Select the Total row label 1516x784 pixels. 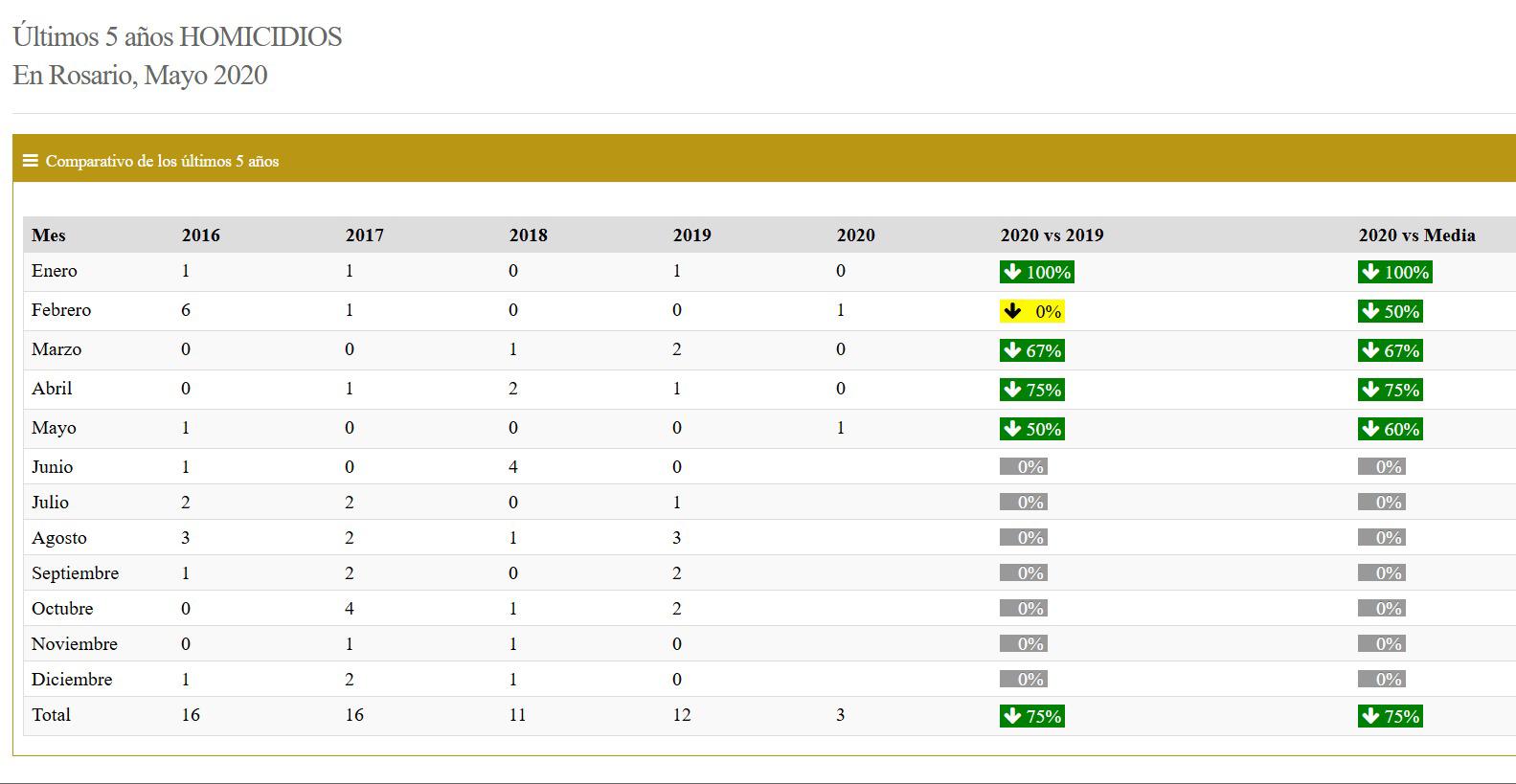click(x=51, y=715)
